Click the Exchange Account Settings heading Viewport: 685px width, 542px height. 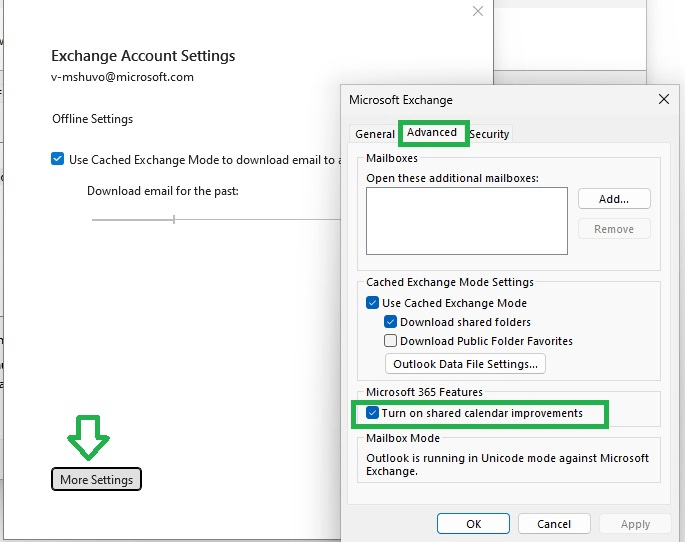(143, 56)
